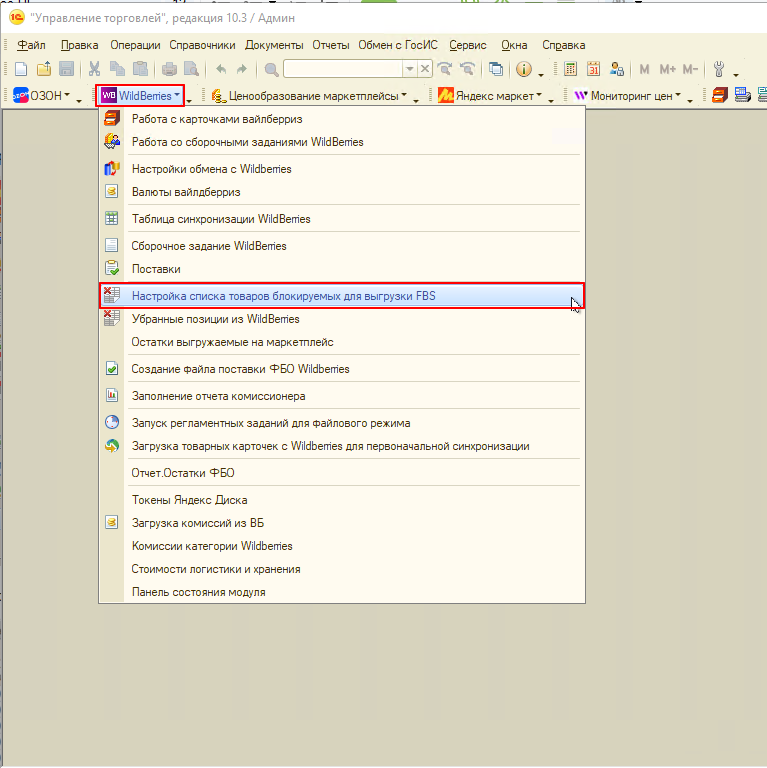The width and height of the screenshot is (767, 768).
Task: Open the Отчеты menu
Action: pyautogui.click(x=331, y=45)
